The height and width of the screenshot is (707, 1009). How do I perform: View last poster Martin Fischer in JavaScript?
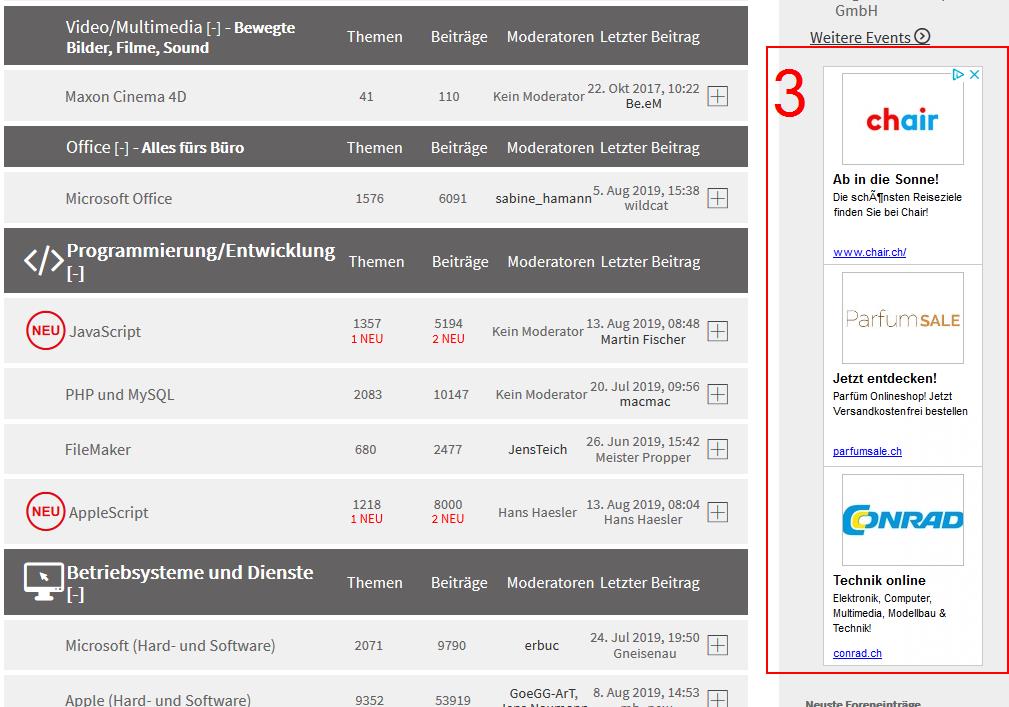tap(643, 340)
